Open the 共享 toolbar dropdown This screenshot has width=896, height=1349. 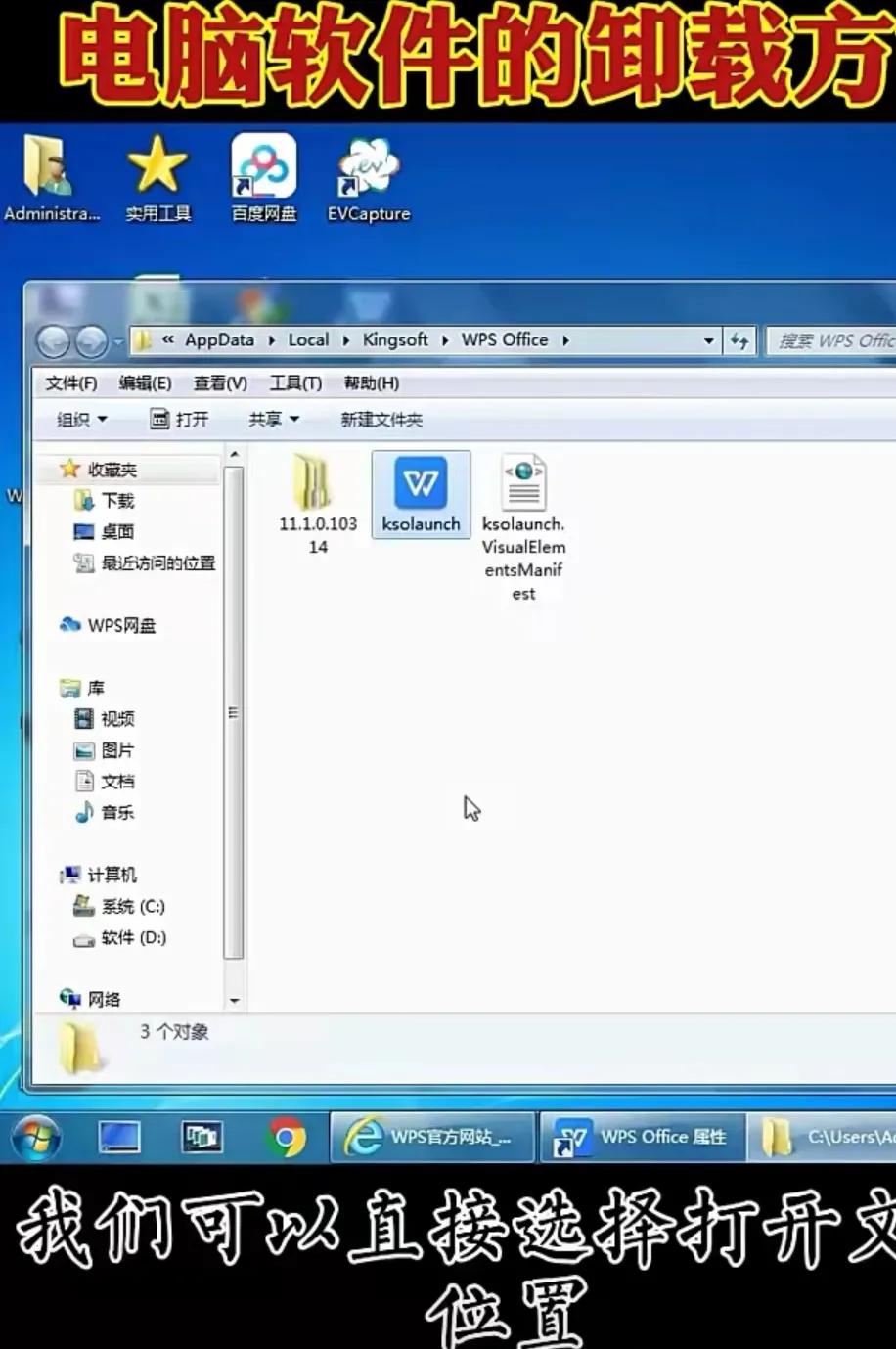point(273,420)
